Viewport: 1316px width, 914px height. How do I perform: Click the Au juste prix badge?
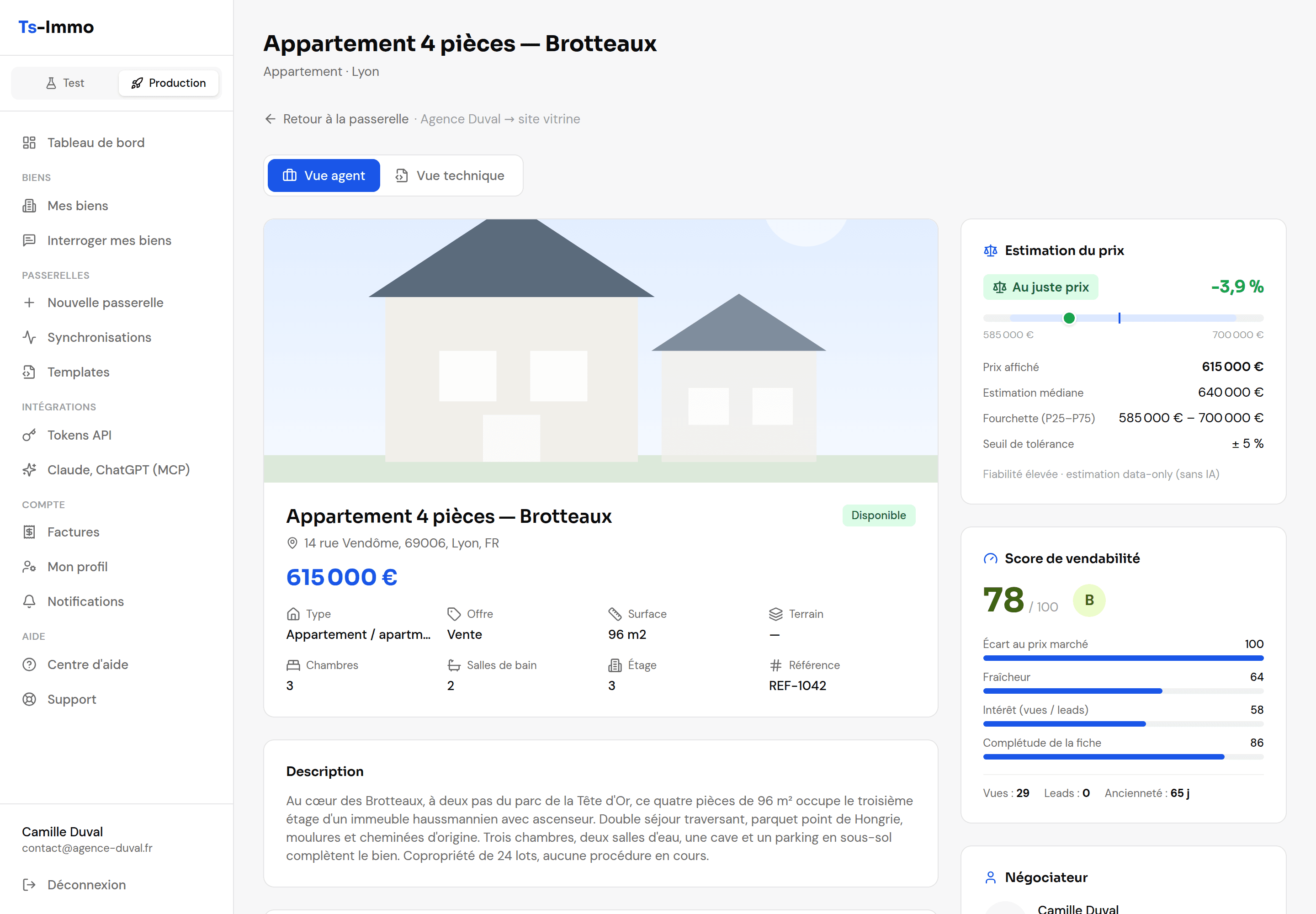point(1040,287)
